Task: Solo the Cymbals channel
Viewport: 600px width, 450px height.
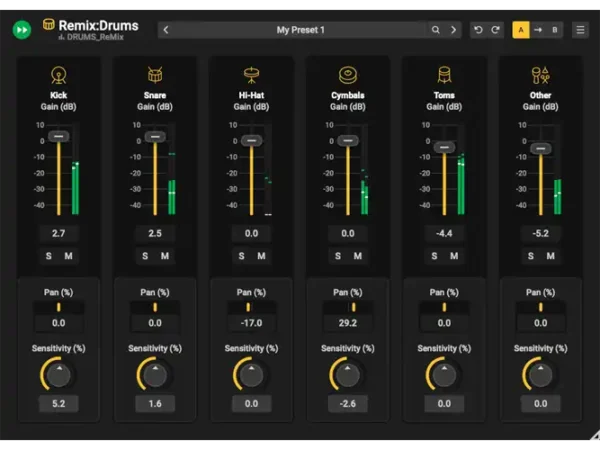Action: tap(338, 256)
